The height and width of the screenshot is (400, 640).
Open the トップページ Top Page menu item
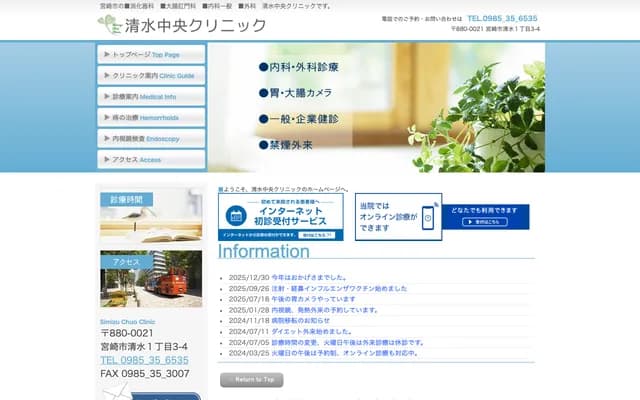(x=151, y=54)
